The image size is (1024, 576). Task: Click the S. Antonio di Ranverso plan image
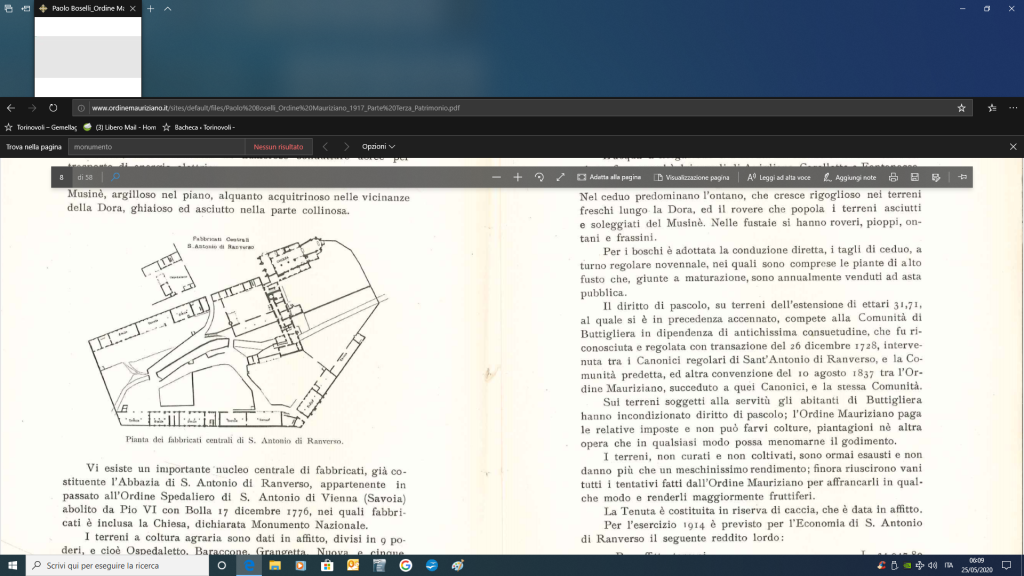point(237,331)
